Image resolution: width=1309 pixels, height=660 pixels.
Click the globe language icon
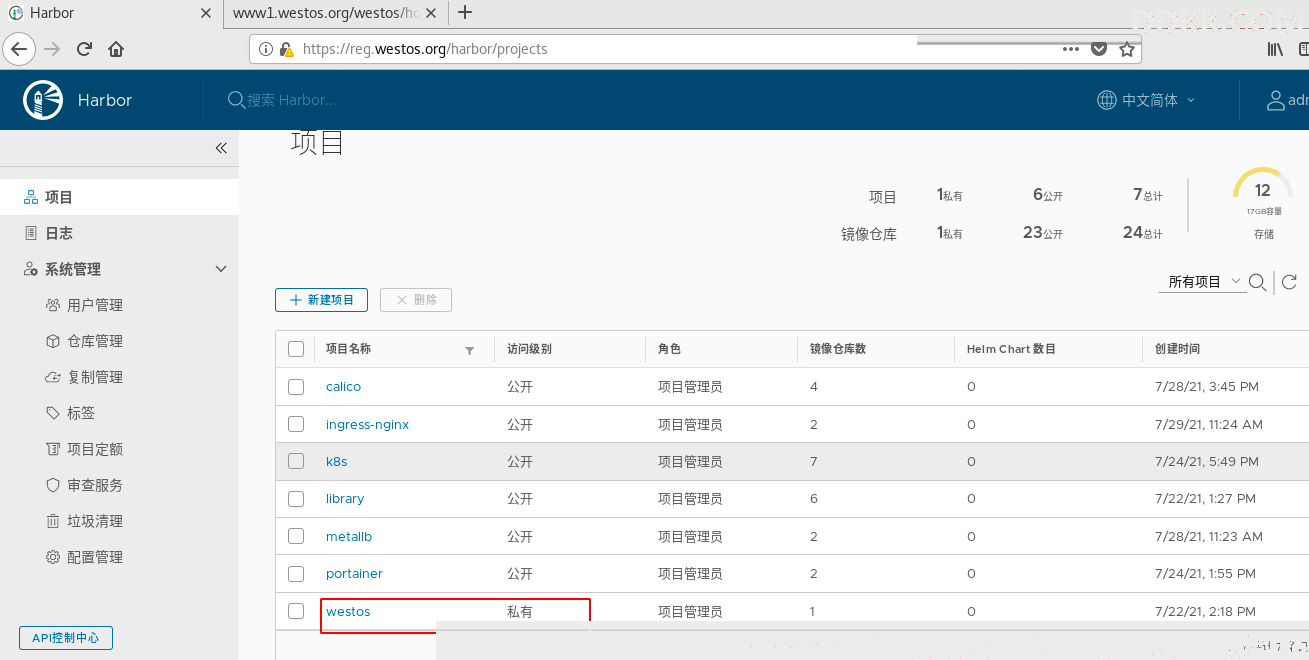click(x=1107, y=100)
